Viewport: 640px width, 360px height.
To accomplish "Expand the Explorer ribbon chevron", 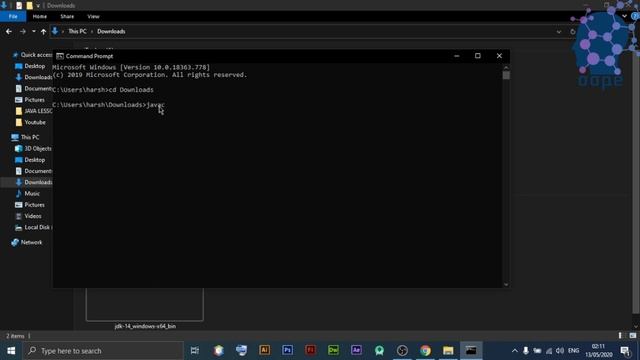I will 624,16.
